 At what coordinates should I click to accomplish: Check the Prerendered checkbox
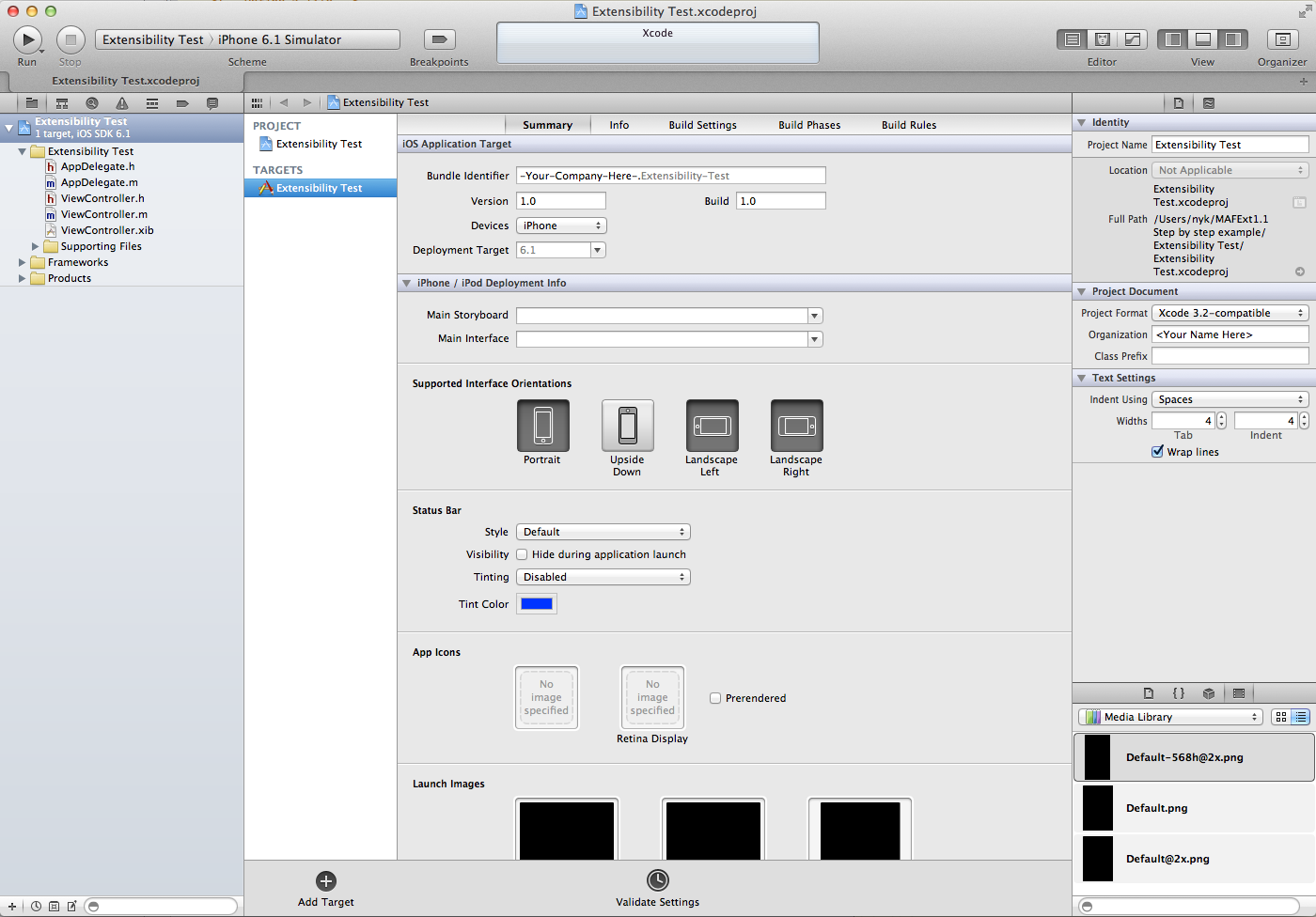click(x=715, y=698)
